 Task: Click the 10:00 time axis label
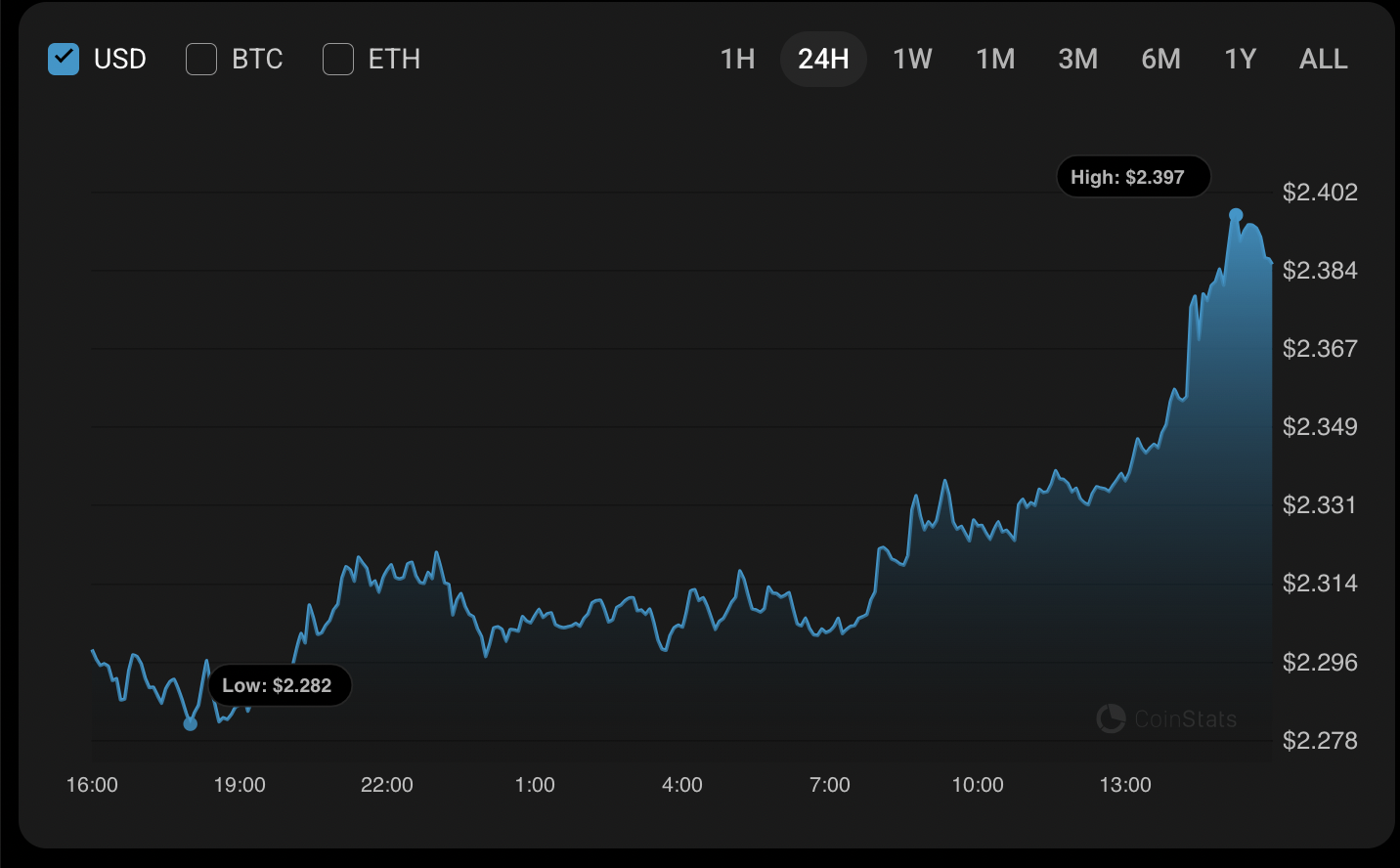(978, 785)
